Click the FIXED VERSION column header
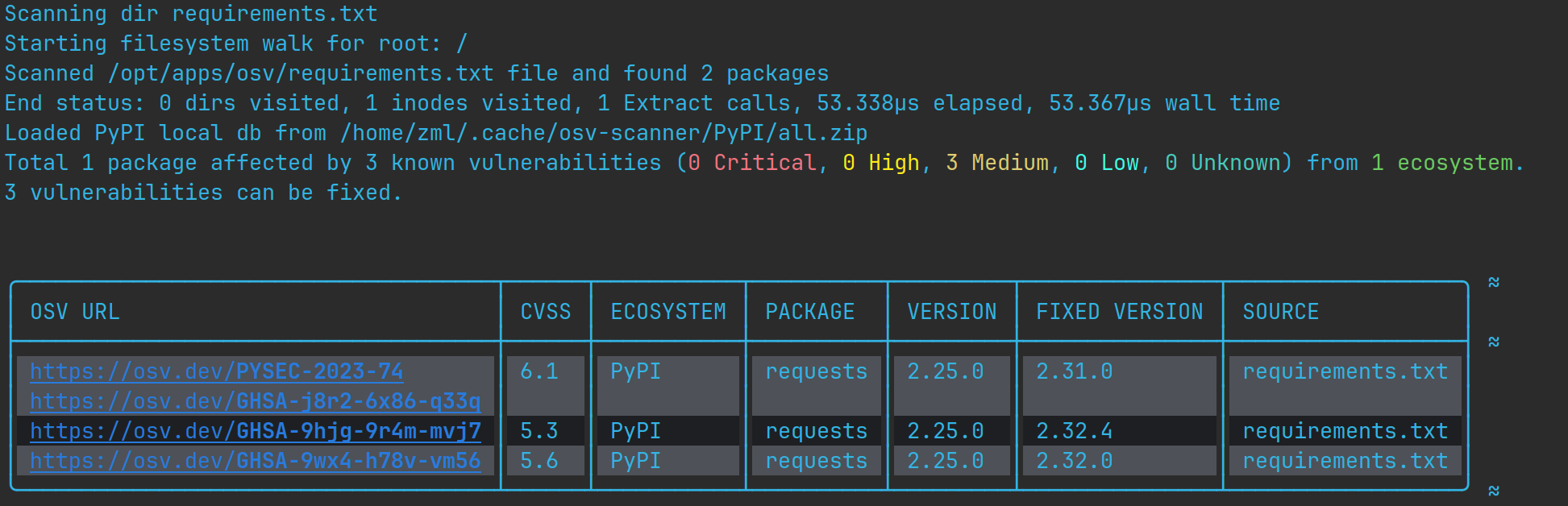Screen dimensions: 1568x506 1119,312
